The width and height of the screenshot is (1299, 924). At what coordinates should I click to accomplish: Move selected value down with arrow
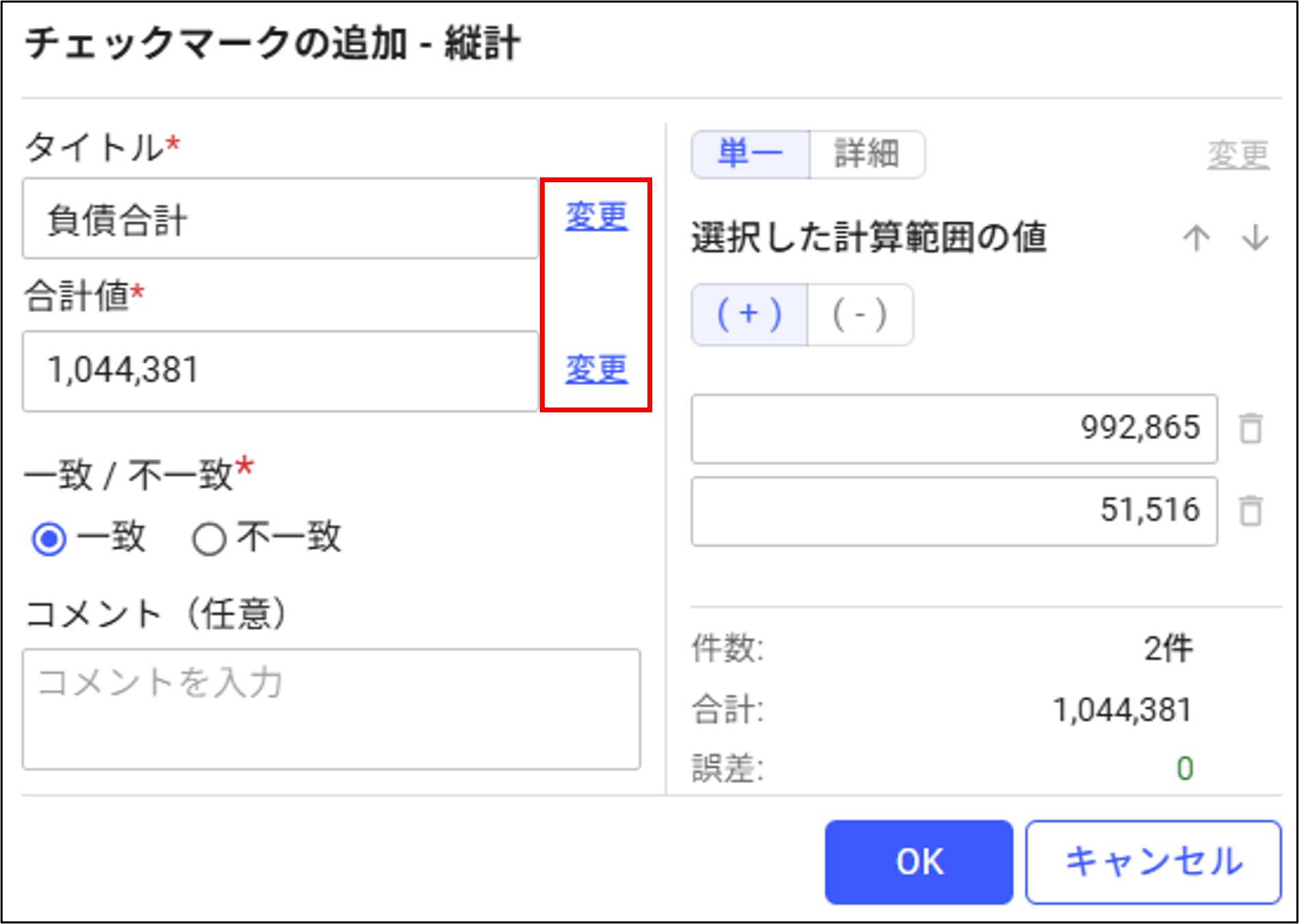tap(1255, 238)
